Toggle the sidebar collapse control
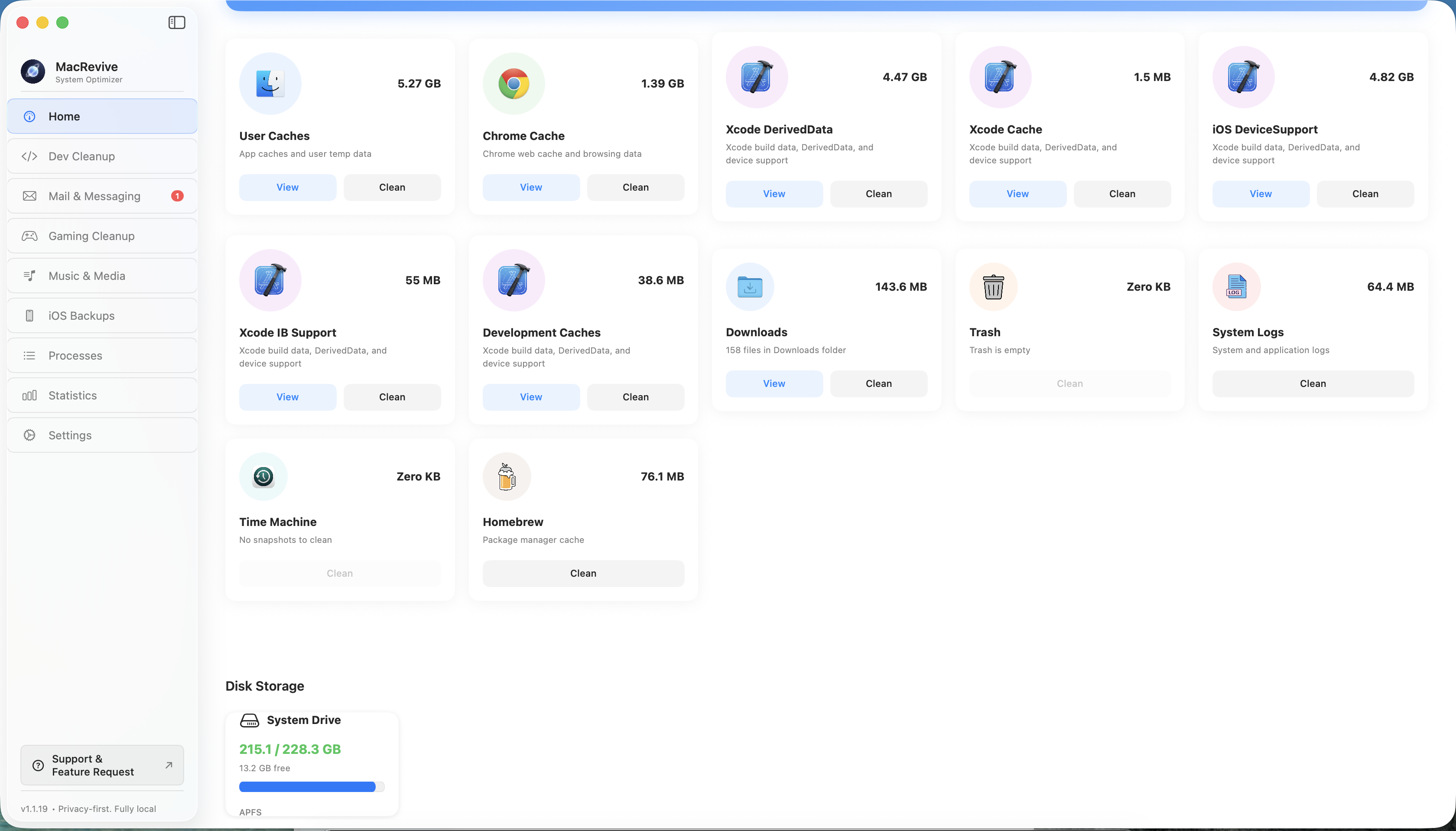This screenshot has width=1456, height=831. (176, 22)
